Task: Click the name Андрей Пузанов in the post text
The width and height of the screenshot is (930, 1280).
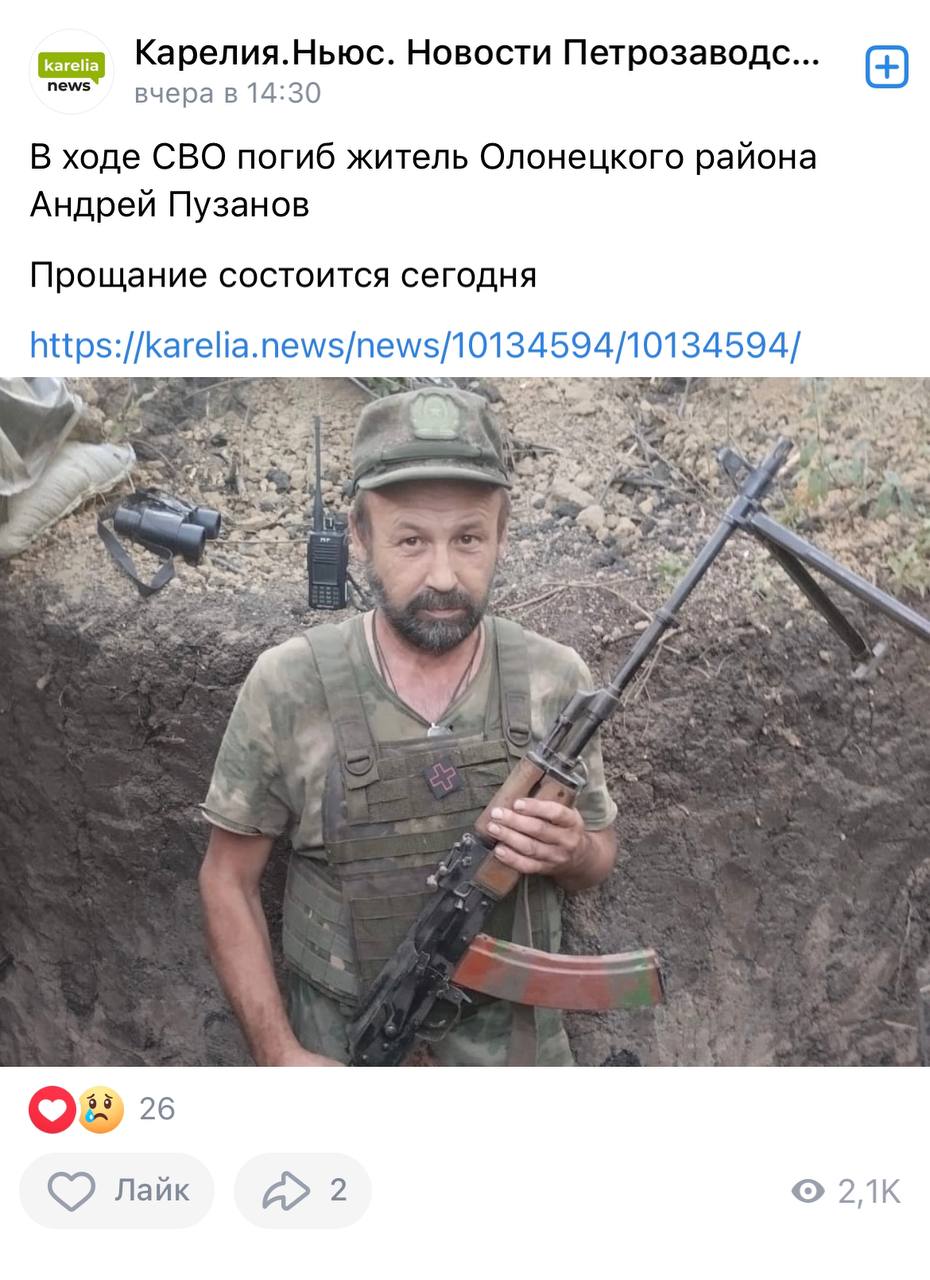Action: pyautogui.click(x=169, y=205)
